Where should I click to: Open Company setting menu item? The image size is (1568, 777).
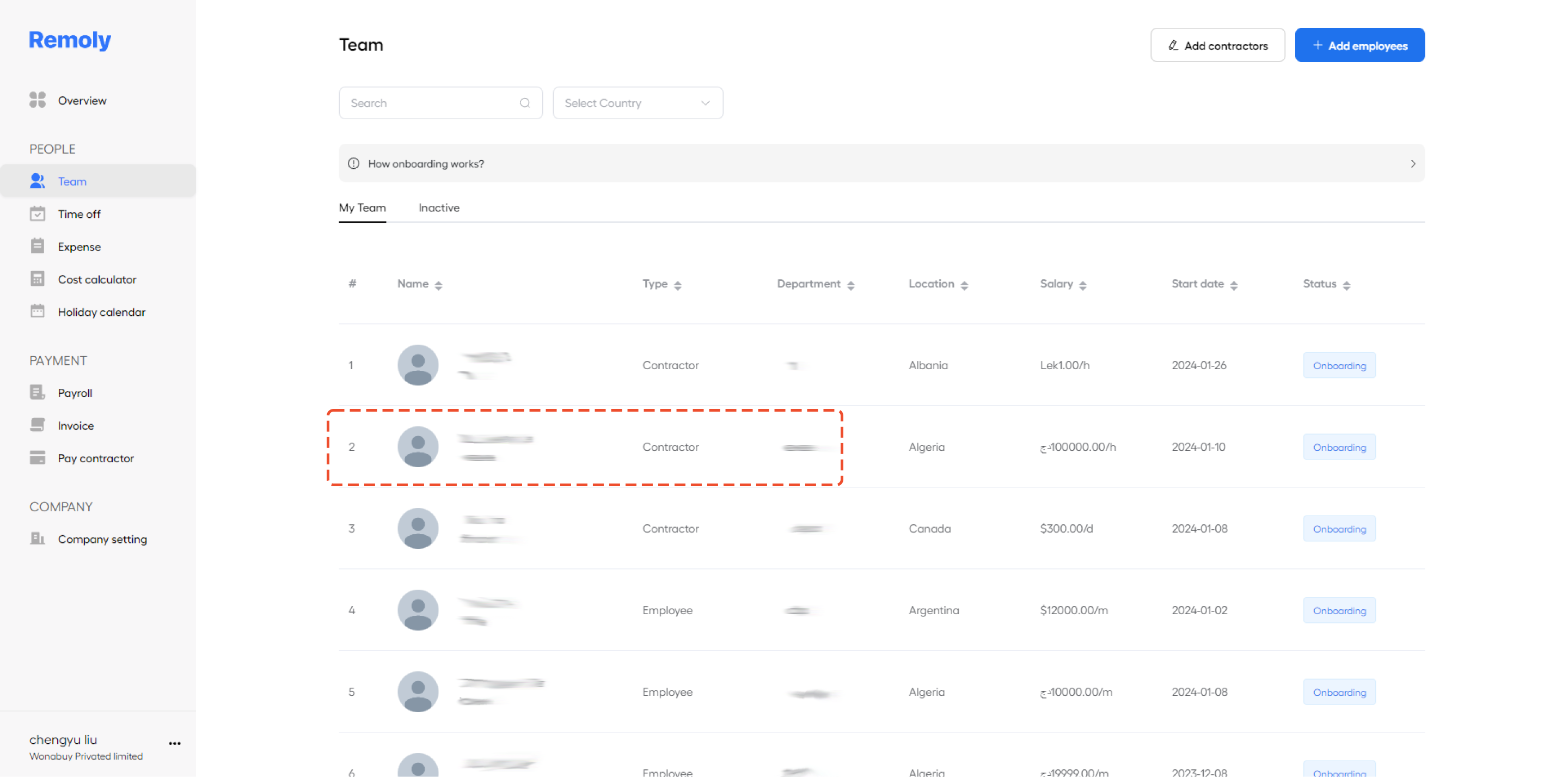click(102, 539)
